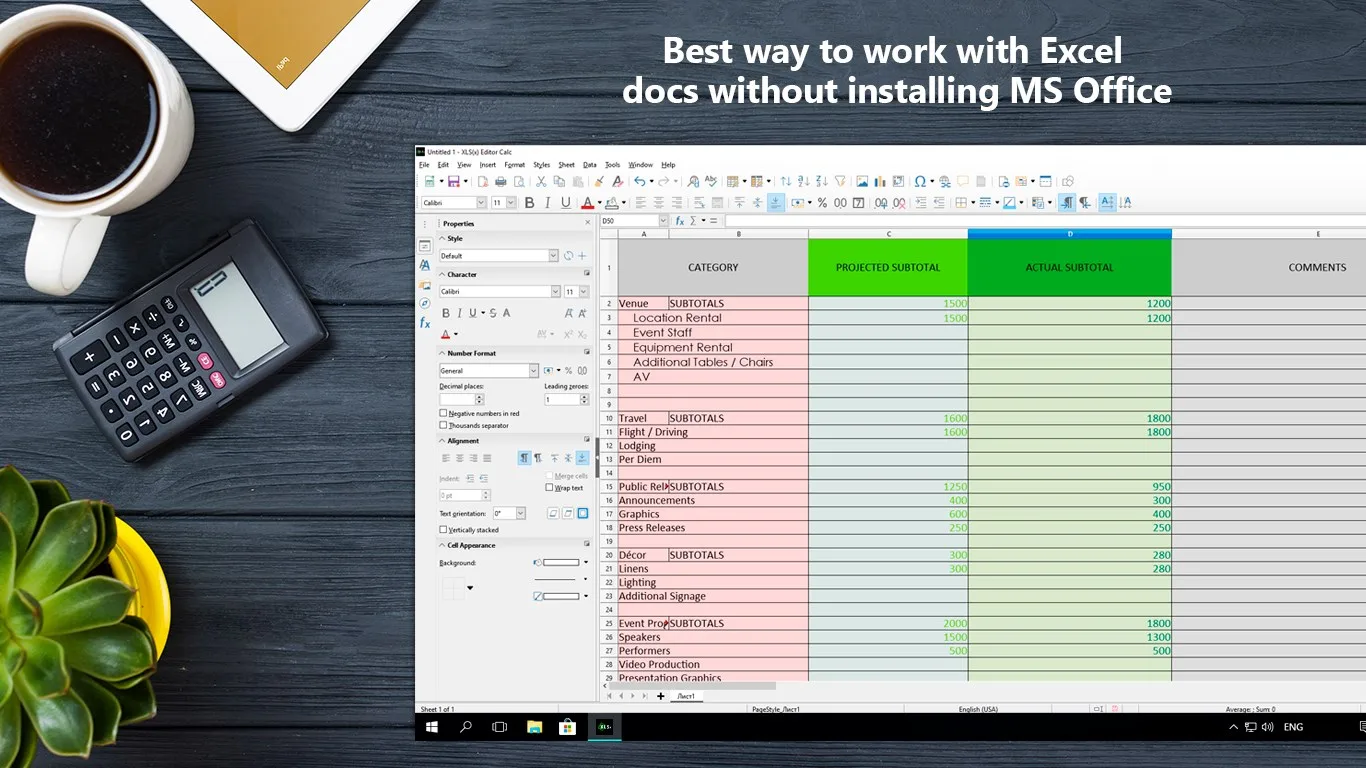Click the Insert Chart icon
This screenshot has height=768, width=1366.
pyautogui.click(x=880, y=182)
